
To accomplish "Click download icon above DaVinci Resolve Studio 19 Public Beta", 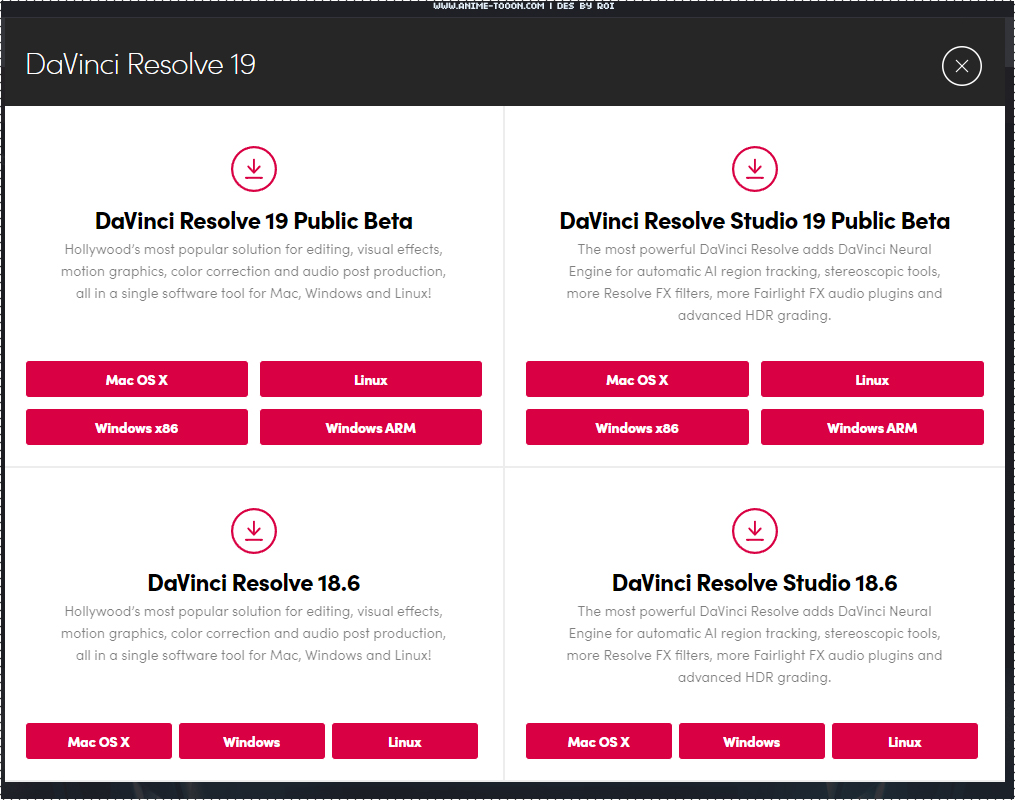I will coord(755,169).
